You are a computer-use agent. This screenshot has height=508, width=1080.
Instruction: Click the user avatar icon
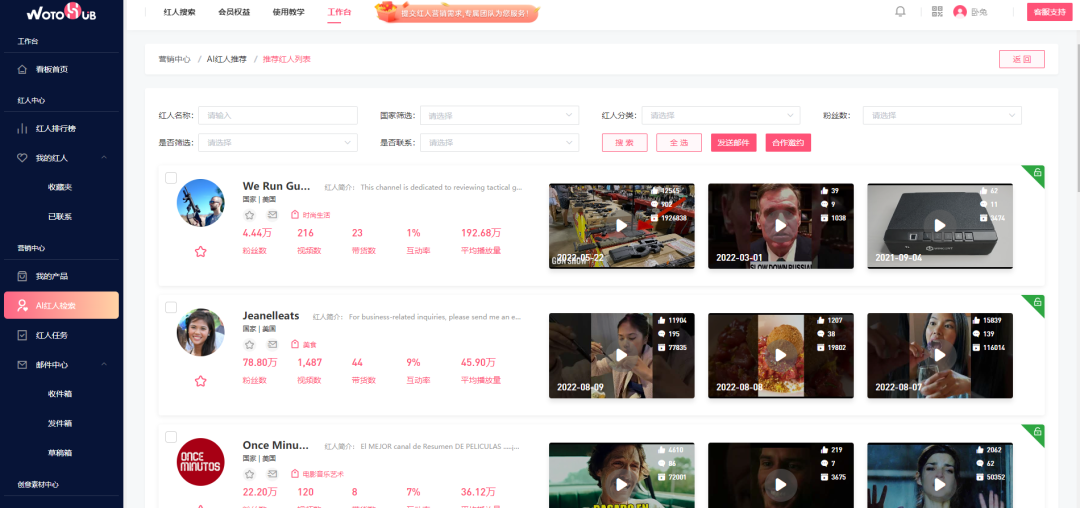coord(959,12)
